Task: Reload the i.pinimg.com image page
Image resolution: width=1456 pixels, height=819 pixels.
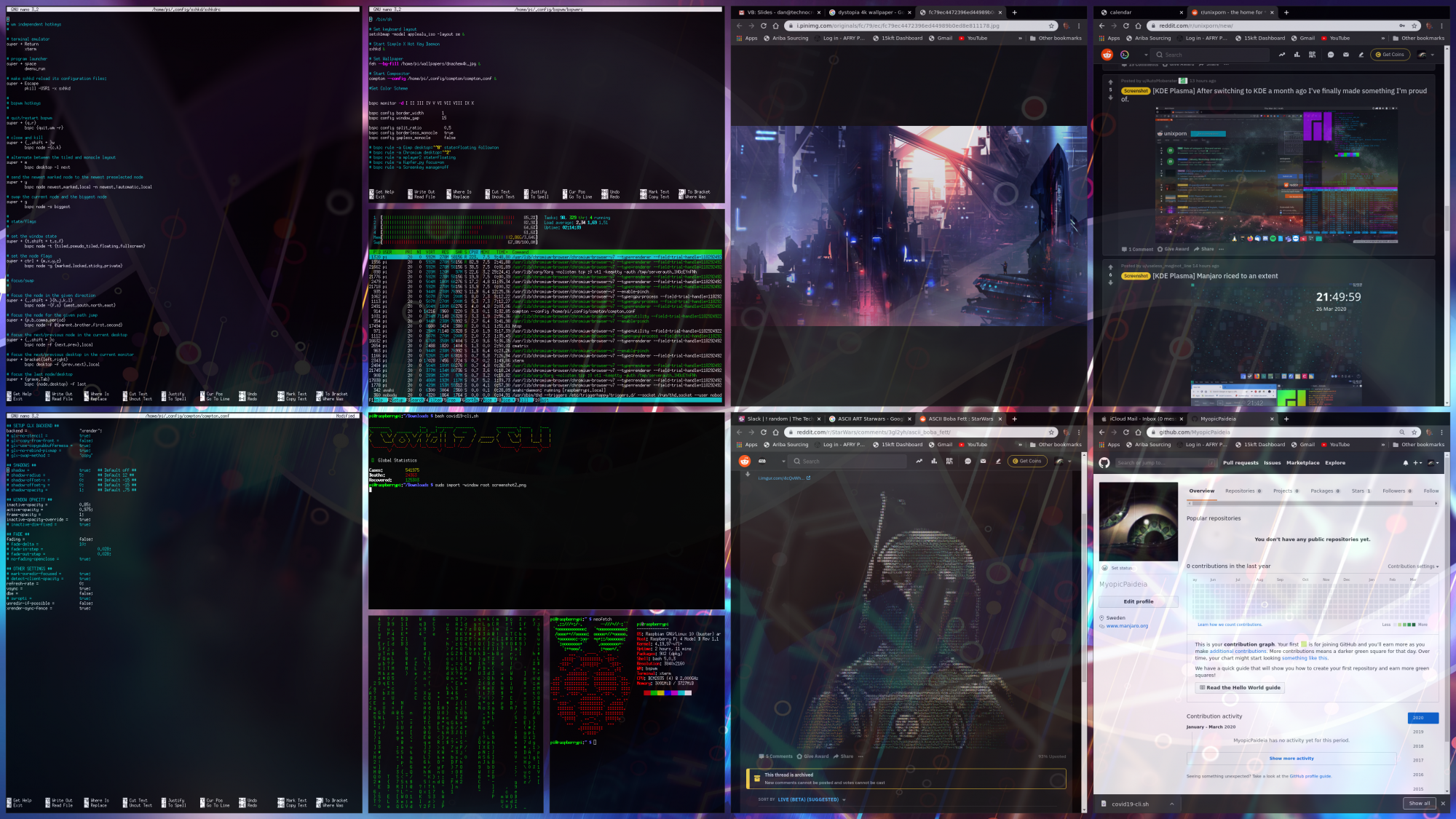Action: [x=764, y=25]
